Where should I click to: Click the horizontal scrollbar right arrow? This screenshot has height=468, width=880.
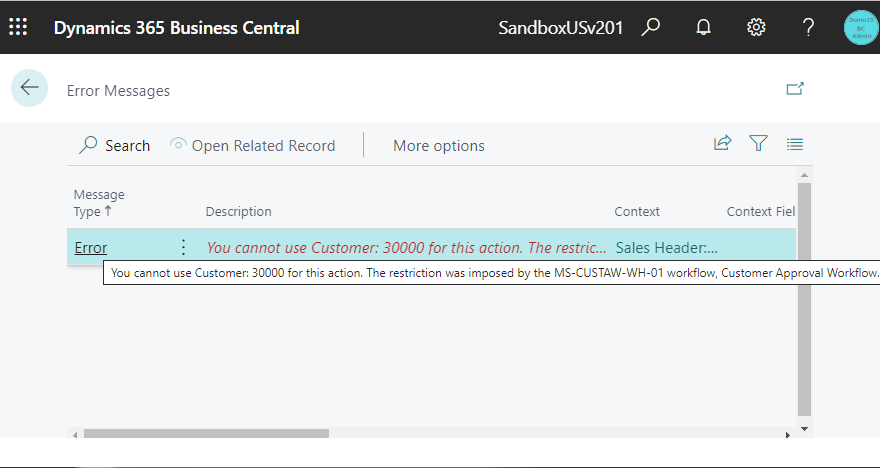(787, 434)
